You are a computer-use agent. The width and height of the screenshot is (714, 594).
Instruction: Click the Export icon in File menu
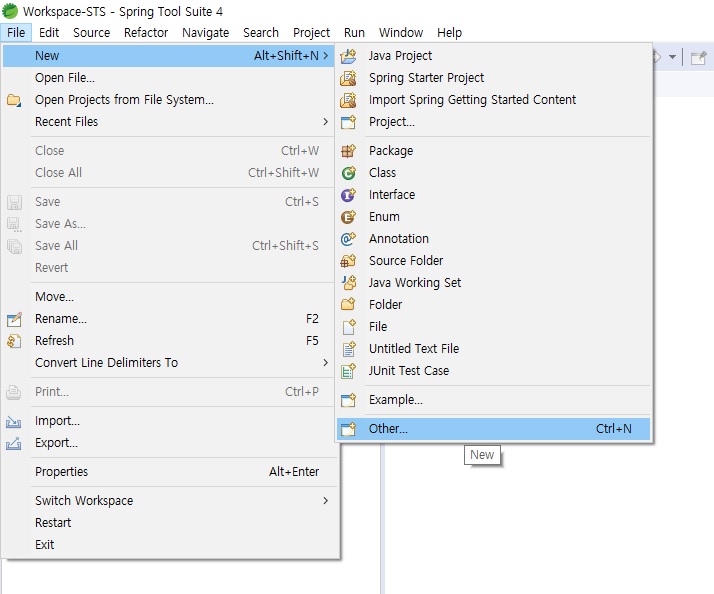click(x=14, y=443)
